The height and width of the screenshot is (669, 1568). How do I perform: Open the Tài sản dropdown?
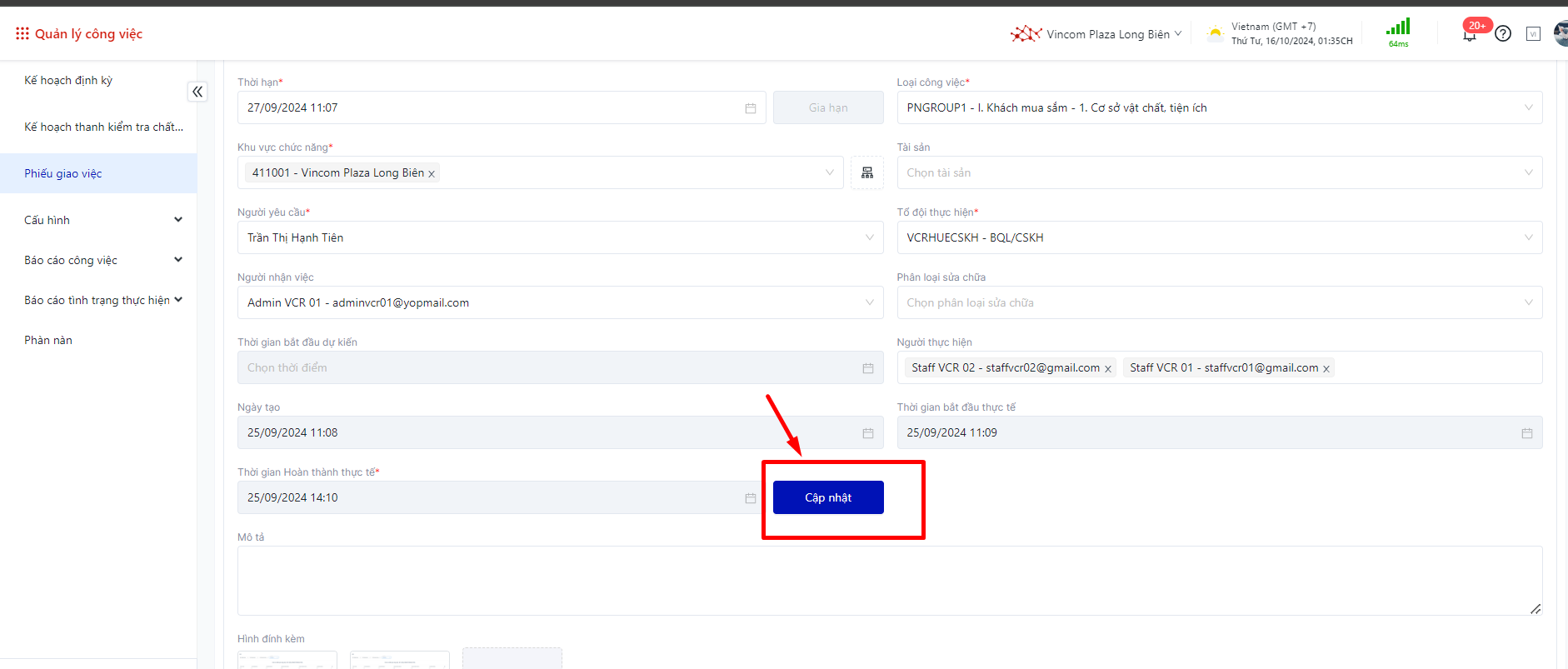pyautogui.click(x=1220, y=172)
